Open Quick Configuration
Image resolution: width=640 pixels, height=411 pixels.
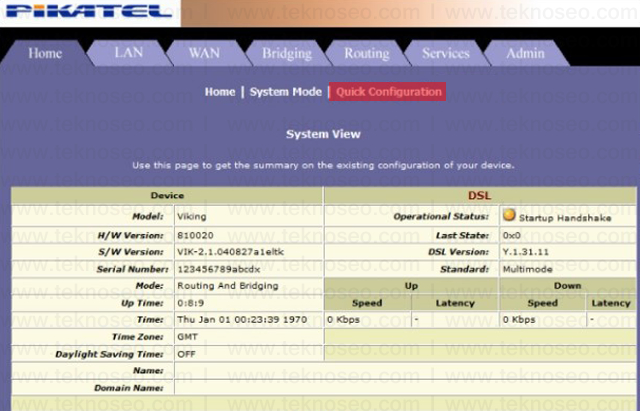pyautogui.click(x=388, y=92)
